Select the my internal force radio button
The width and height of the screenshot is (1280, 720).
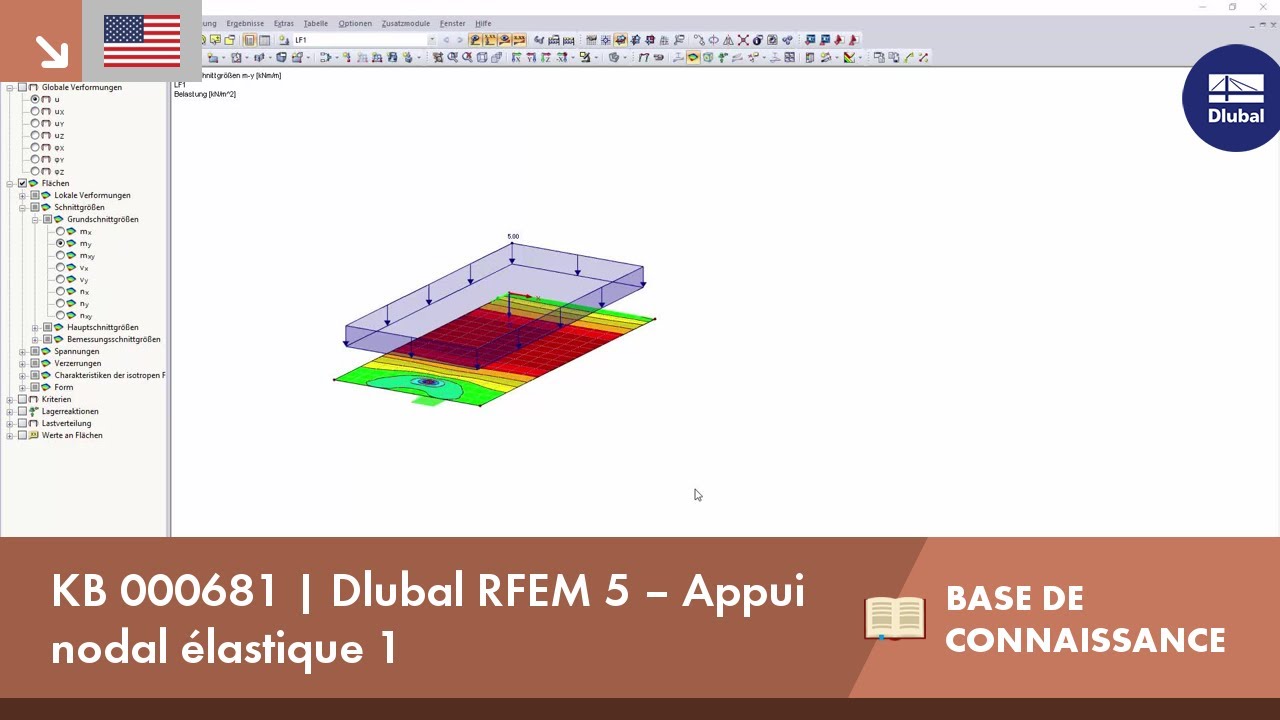coord(60,243)
